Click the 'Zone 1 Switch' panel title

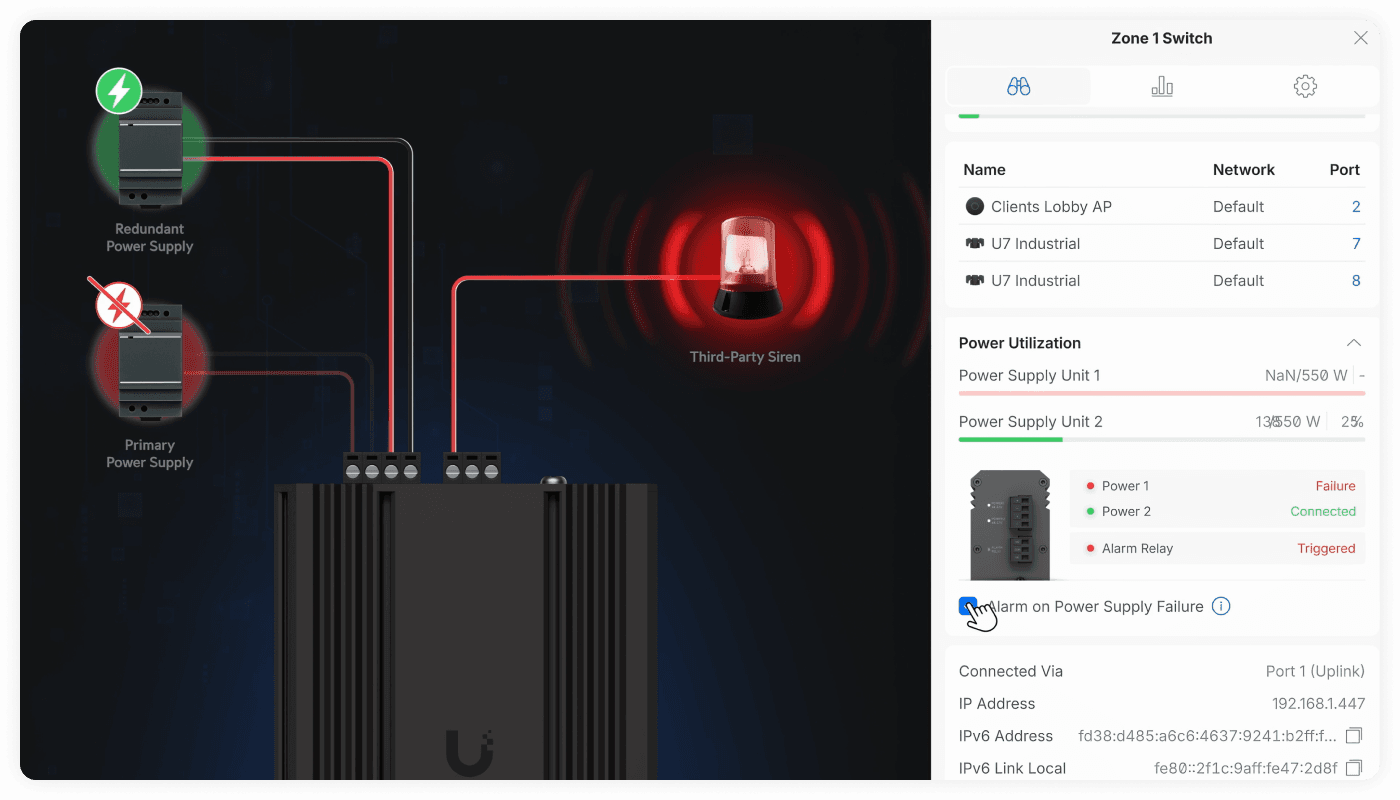[1162, 38]
